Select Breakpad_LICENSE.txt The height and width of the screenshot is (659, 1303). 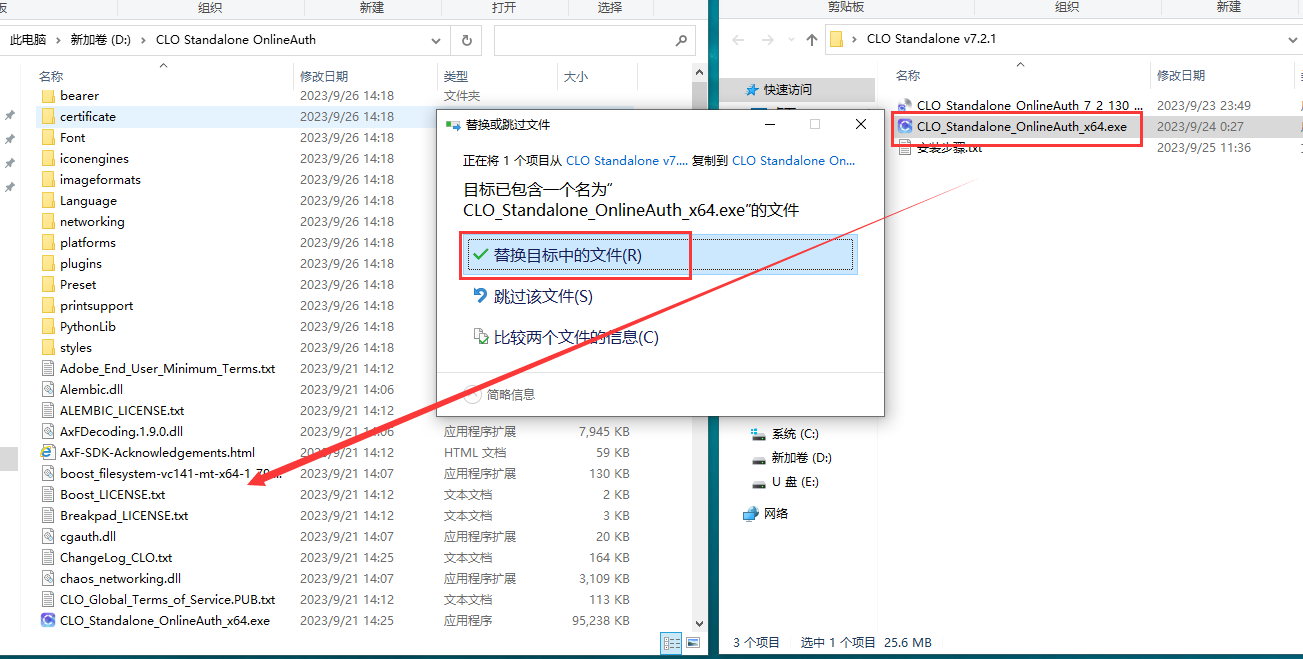[x=124, y=516]
